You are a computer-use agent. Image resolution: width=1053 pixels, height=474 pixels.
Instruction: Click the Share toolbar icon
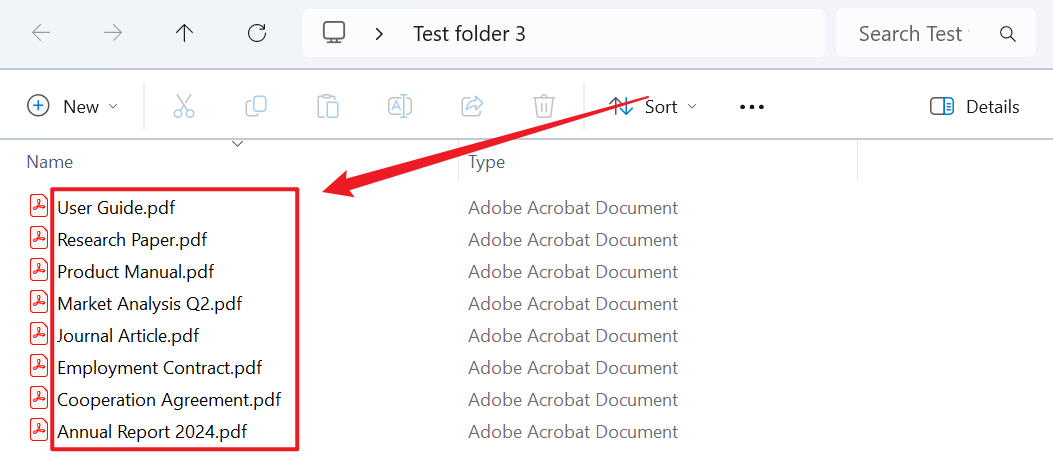click(x=472, y=106)
